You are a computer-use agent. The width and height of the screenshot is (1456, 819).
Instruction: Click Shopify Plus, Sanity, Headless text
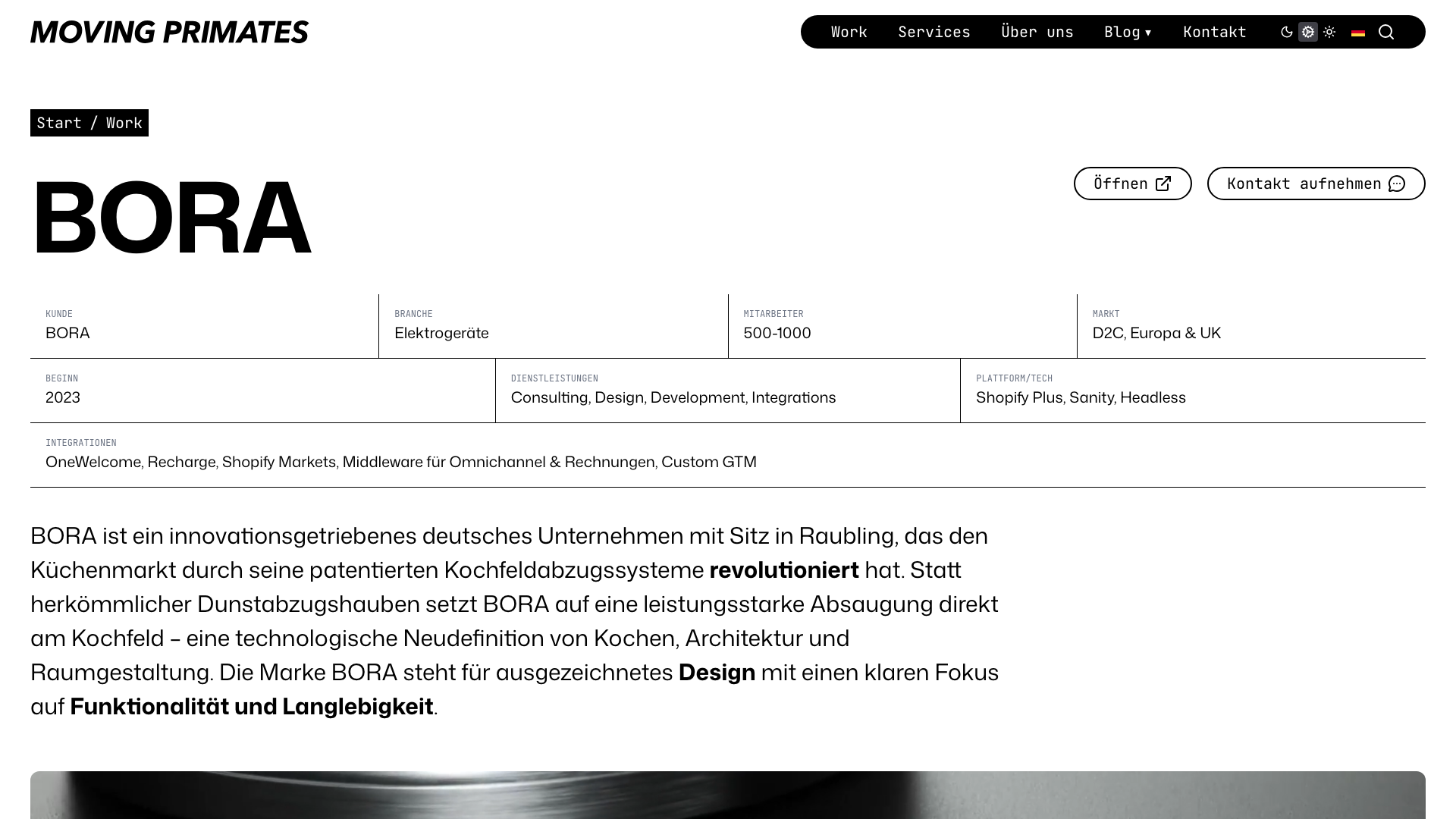[x=1081, y=397]
